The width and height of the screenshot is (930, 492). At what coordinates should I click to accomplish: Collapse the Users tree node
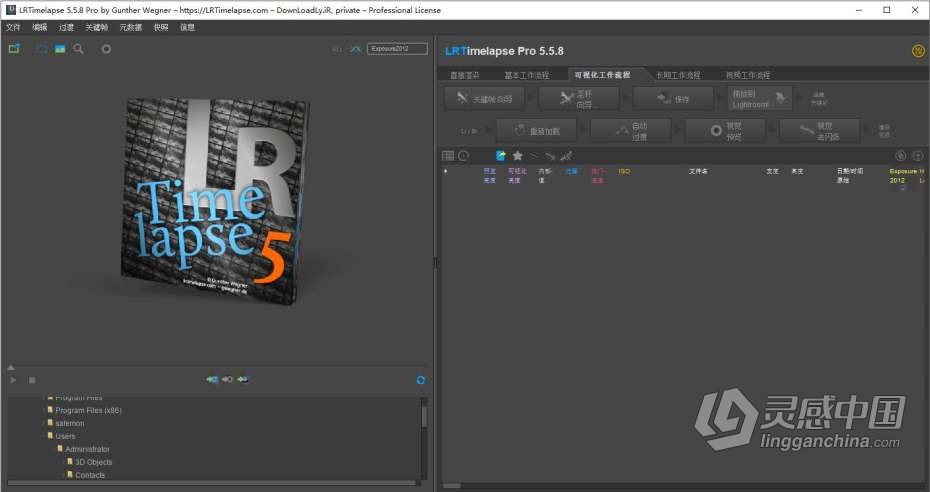point(43,436)
